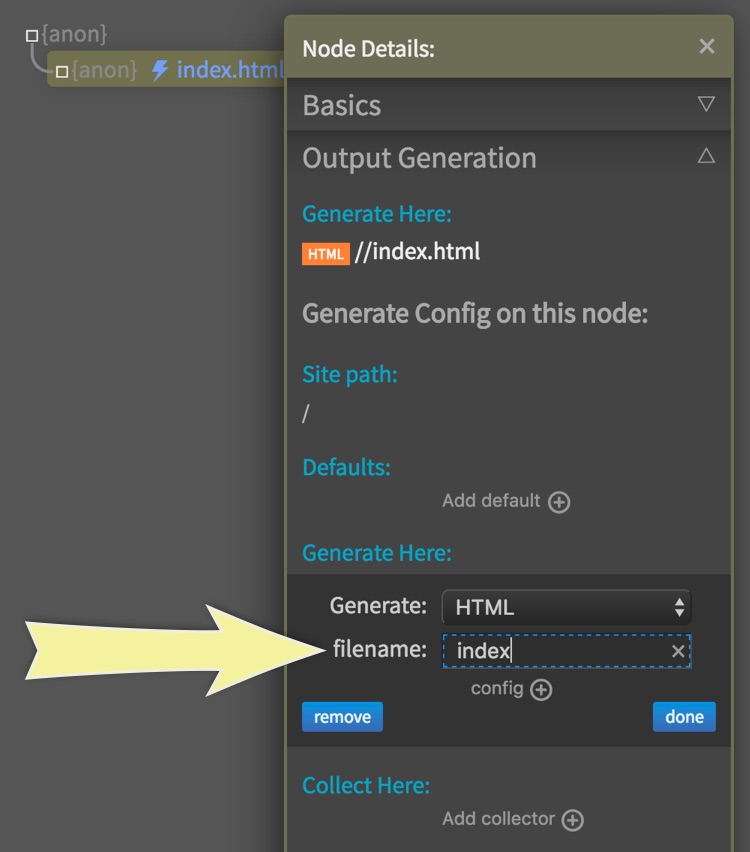Click the remove button
Screen dimensions: 750x852
click(342, 717)
